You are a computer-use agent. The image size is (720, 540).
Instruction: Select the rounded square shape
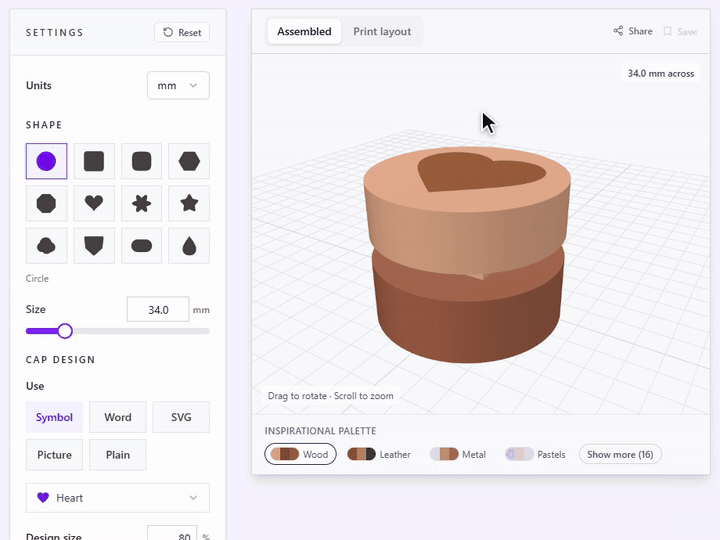click(x=141, y=161)
